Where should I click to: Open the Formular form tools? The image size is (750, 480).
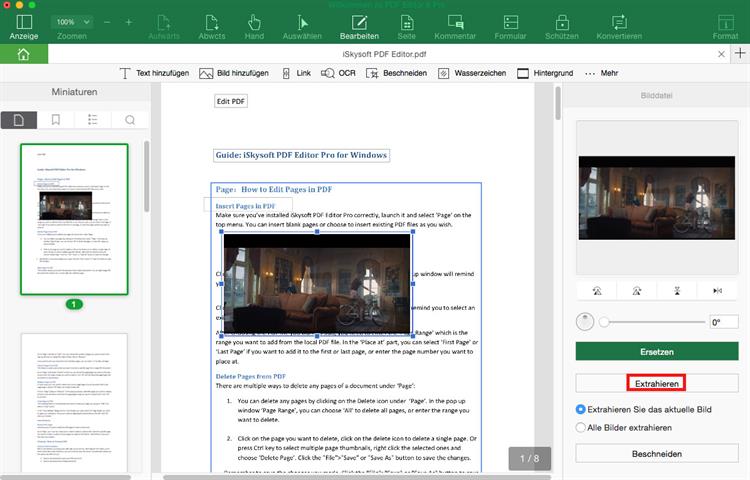(x=510, y=27)
